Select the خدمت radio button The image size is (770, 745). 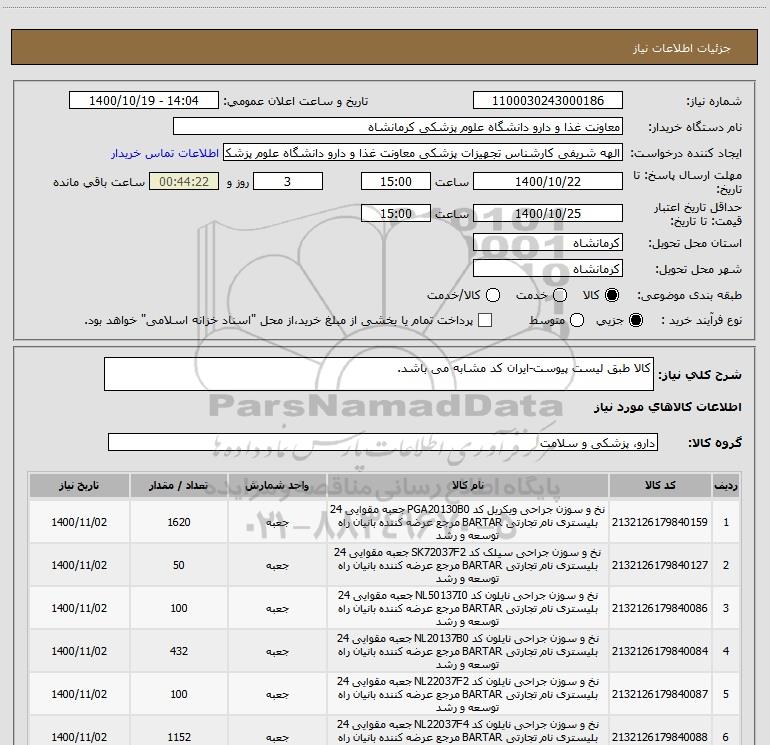pyautogui.click(x=560, y=295)
